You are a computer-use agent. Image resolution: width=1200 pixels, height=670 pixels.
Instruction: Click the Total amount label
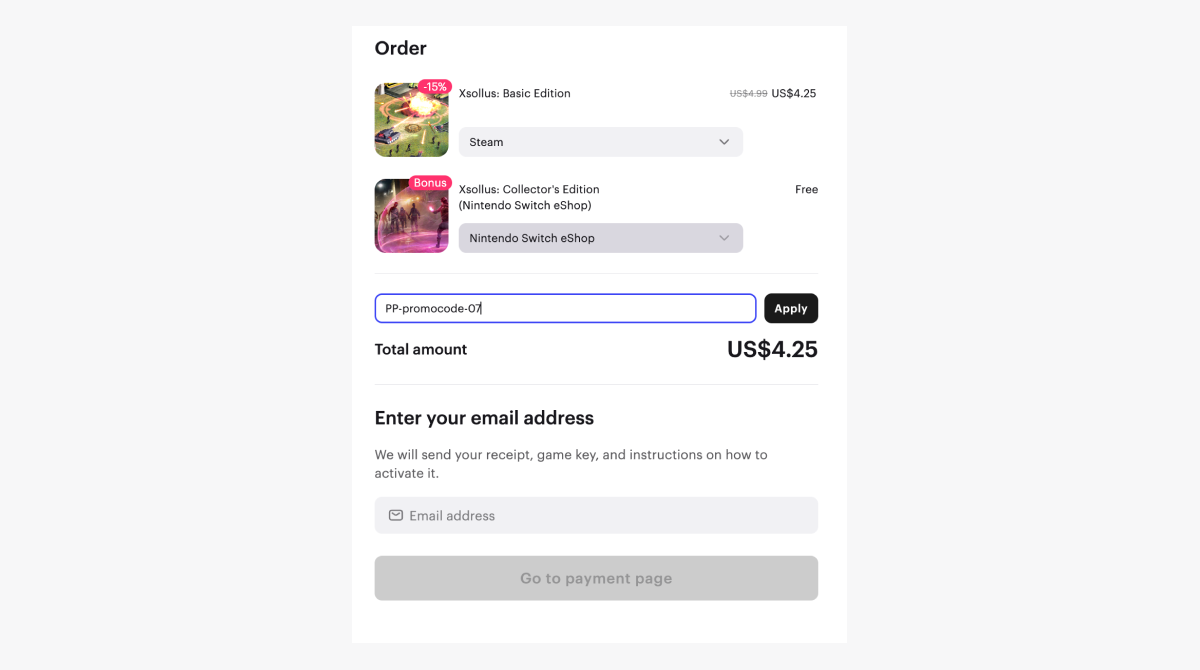point(420,349)
